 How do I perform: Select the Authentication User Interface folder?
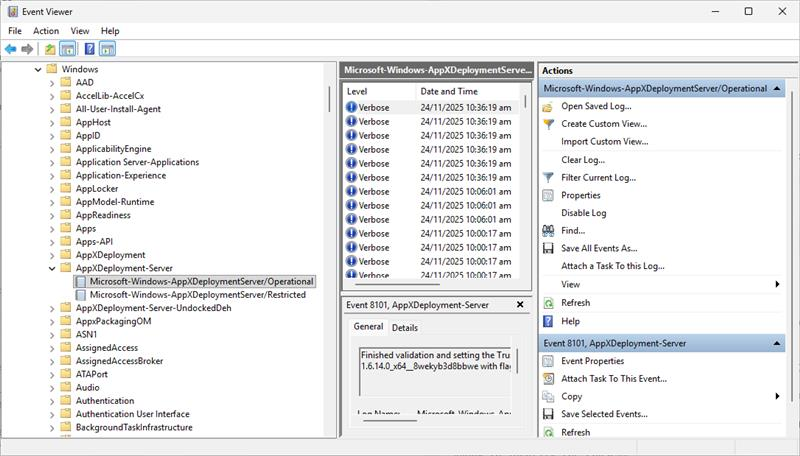point(132,414)
